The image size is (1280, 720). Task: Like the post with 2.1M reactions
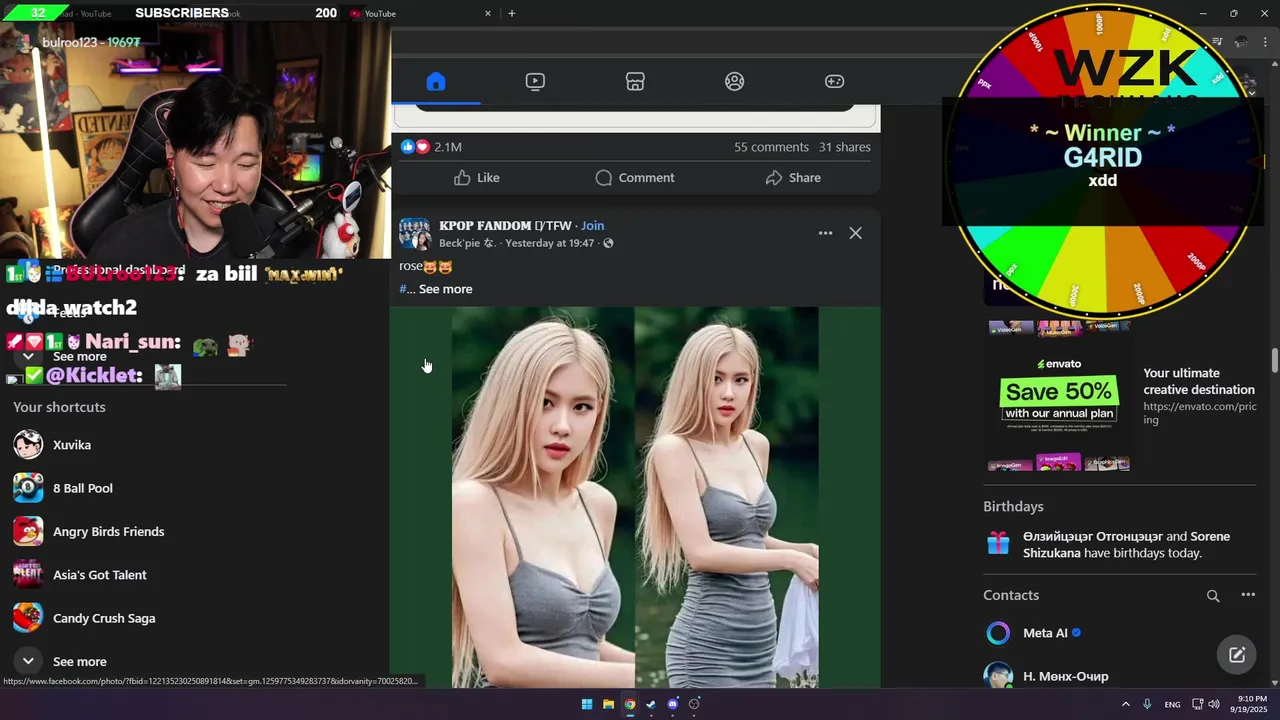coord(476,178)
